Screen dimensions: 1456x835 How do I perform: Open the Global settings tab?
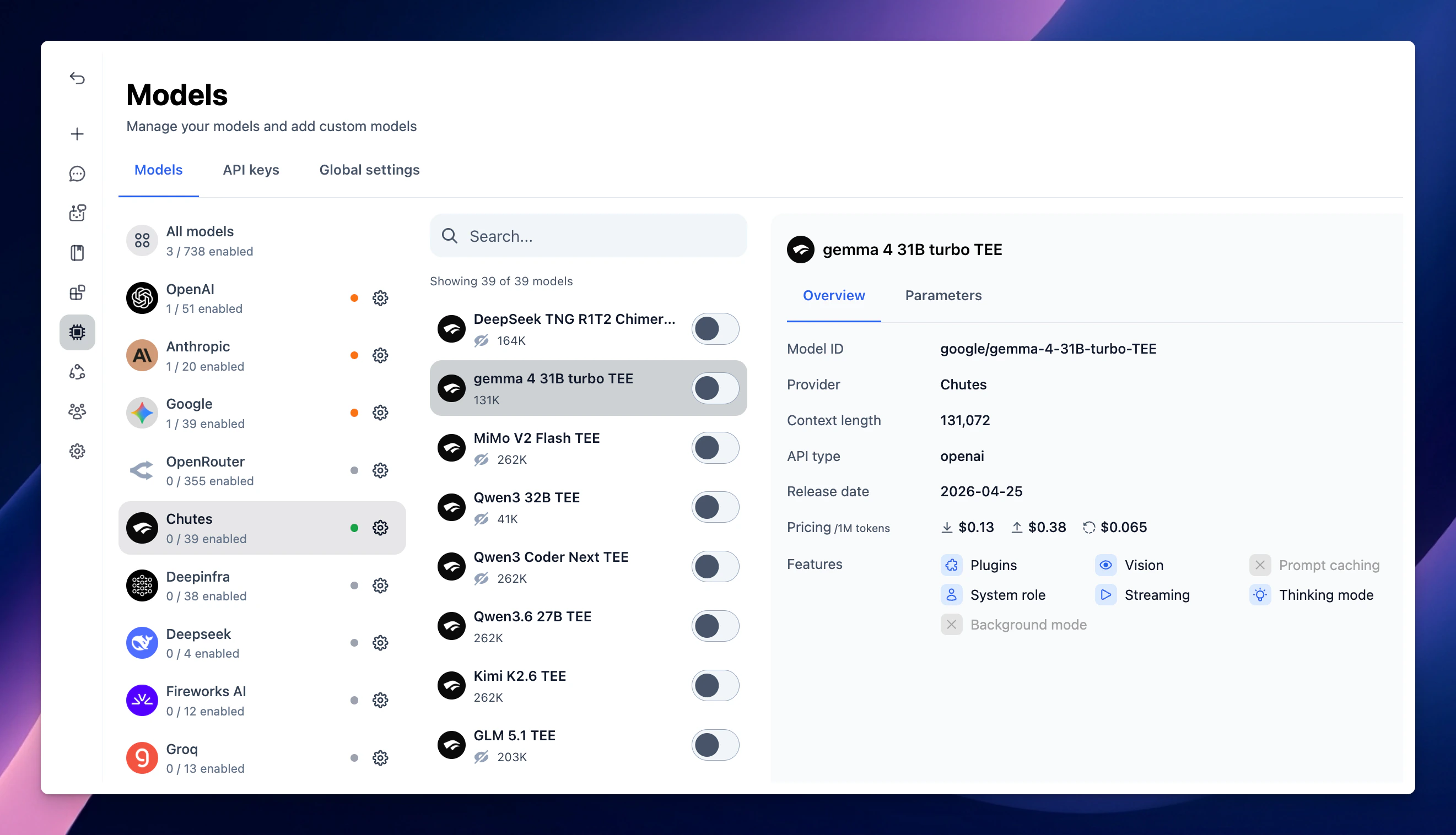[369, 170]
